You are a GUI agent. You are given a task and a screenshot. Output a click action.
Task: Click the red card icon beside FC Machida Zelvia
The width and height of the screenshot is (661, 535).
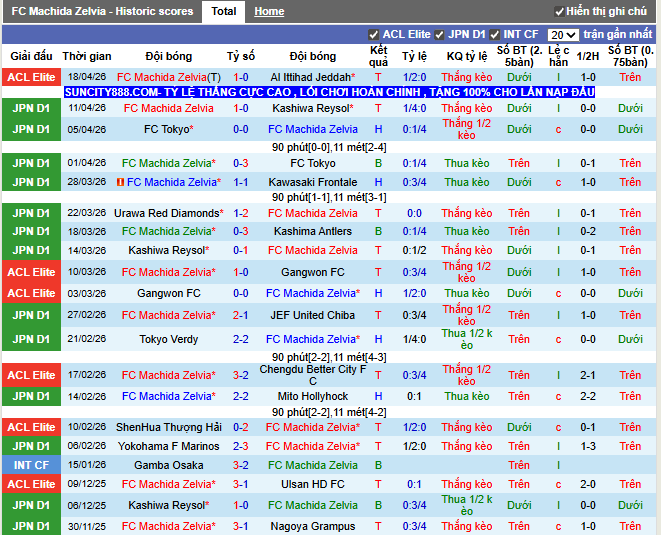120,182
